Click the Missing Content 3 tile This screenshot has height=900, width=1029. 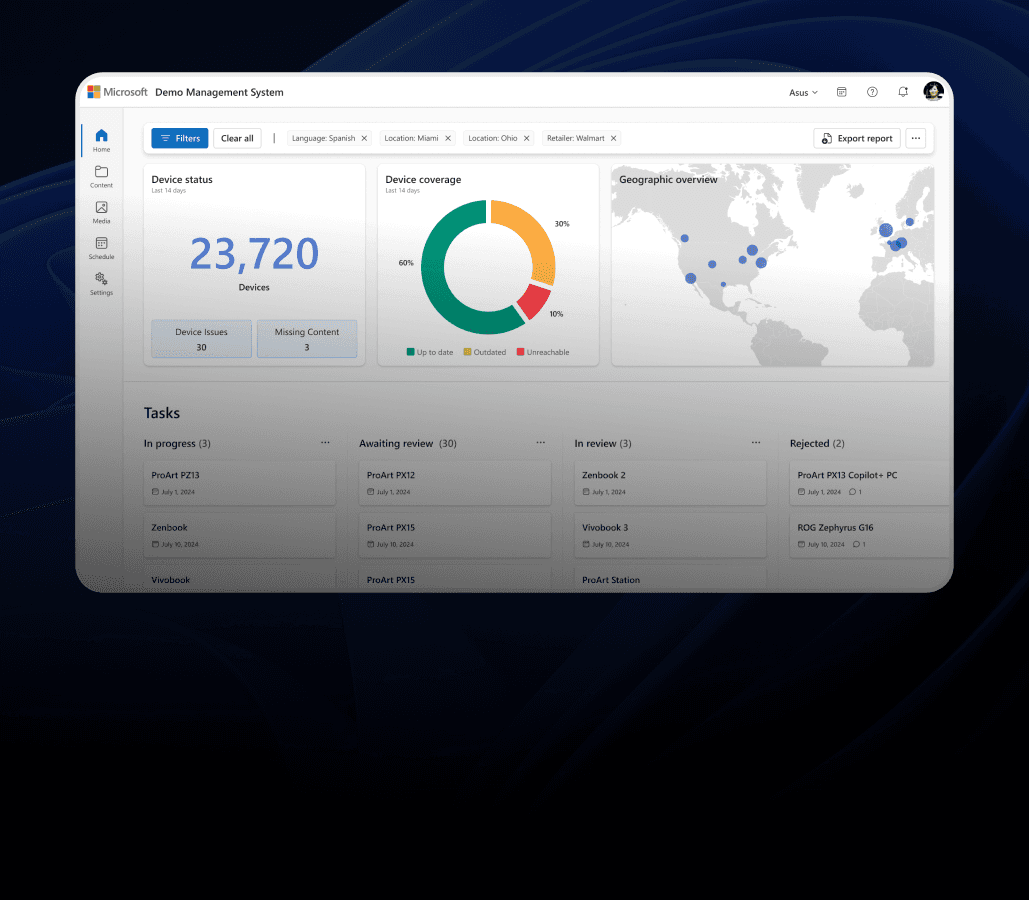point(306,339)
